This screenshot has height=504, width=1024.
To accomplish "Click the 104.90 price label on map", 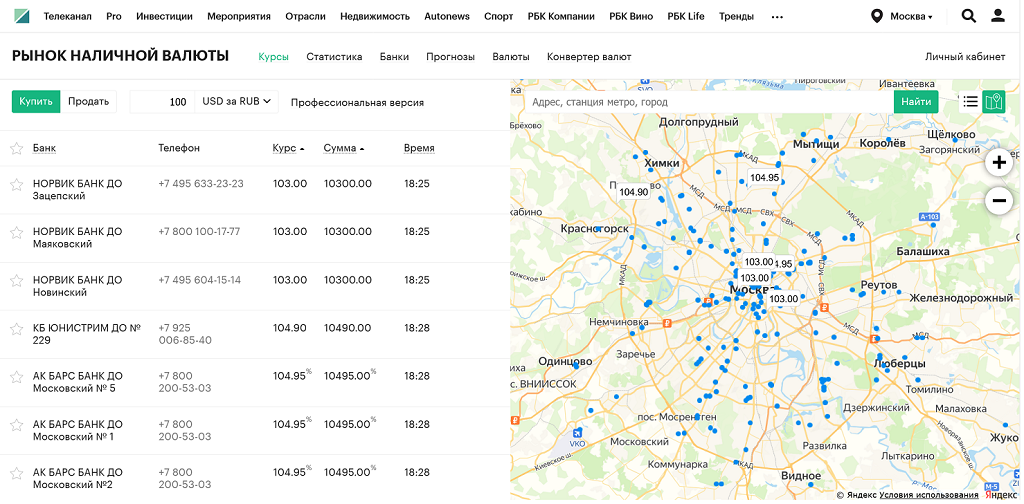I will tap(633, 192).
